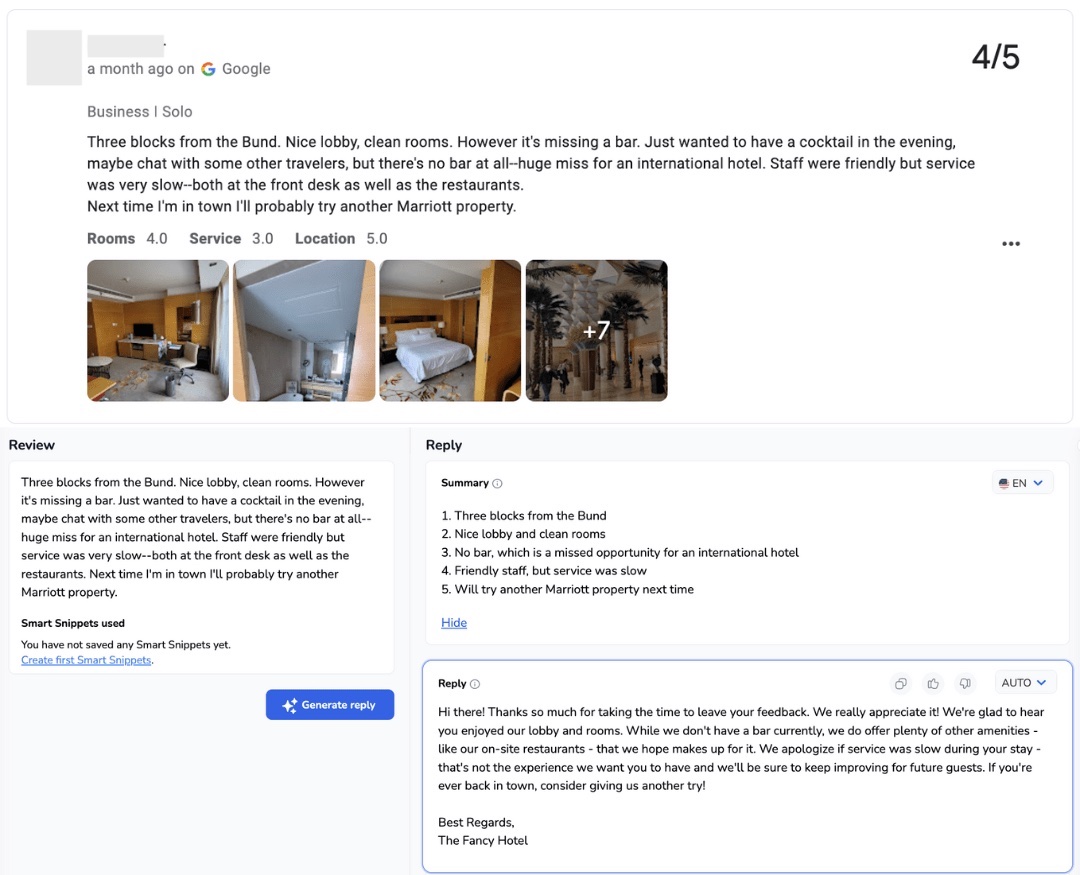Open the review overflow menu (three dots)
Image resolution: width=1080 pixels, height=875 pixels.
point(1011,243)
